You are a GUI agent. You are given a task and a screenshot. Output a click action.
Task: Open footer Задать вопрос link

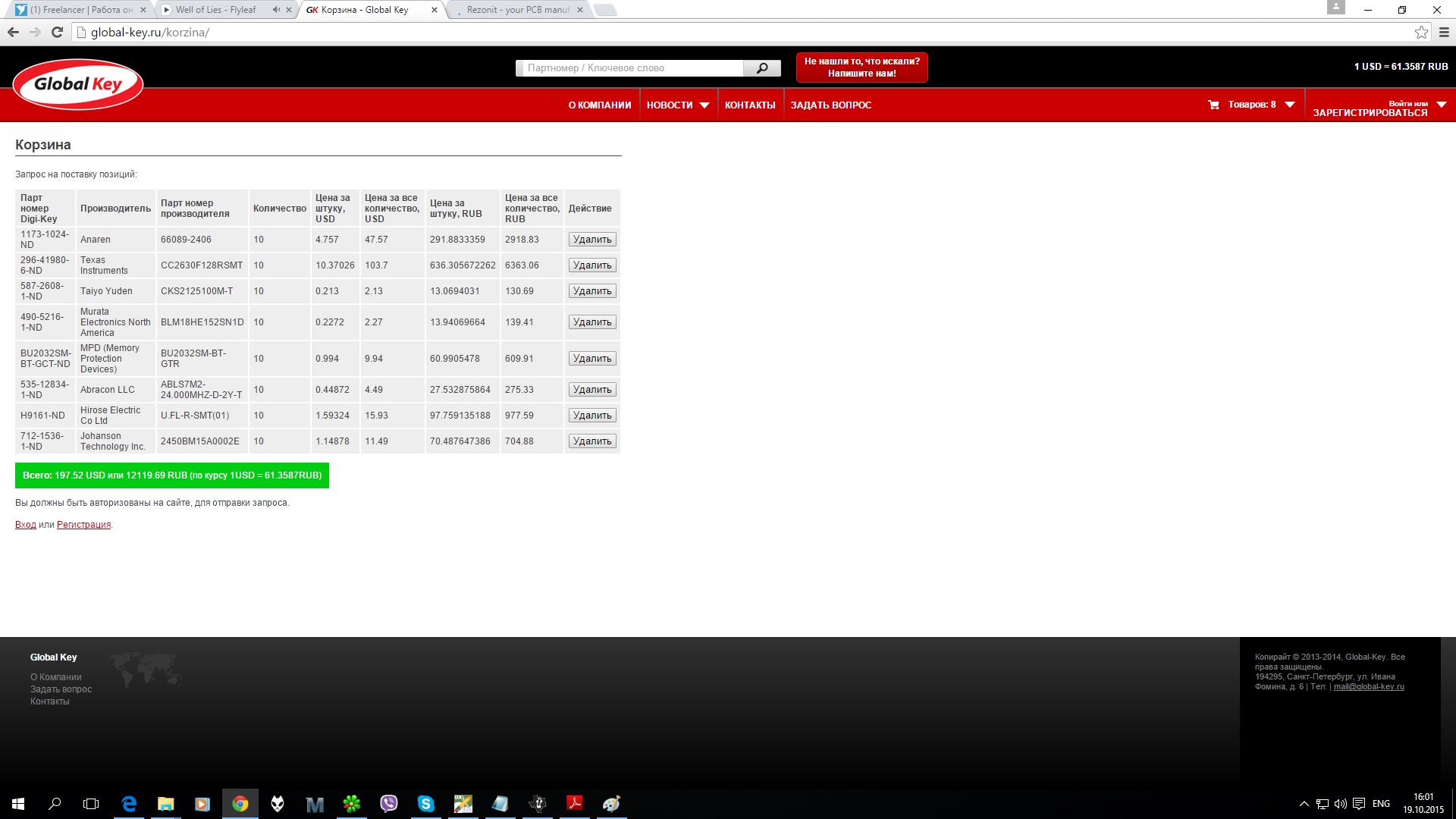[x=61, y=689]
